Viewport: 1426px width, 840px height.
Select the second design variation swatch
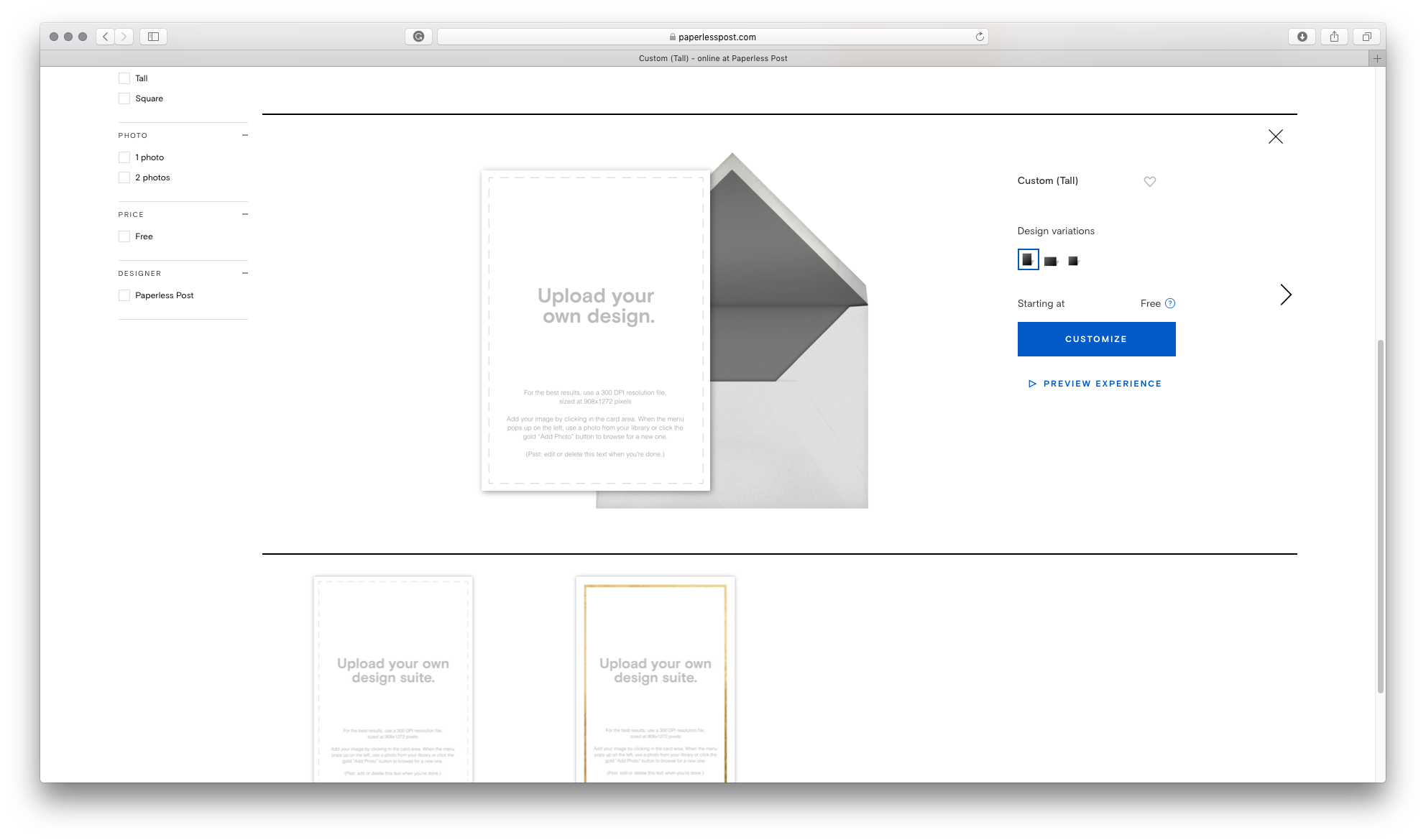tap(1051, 261)
